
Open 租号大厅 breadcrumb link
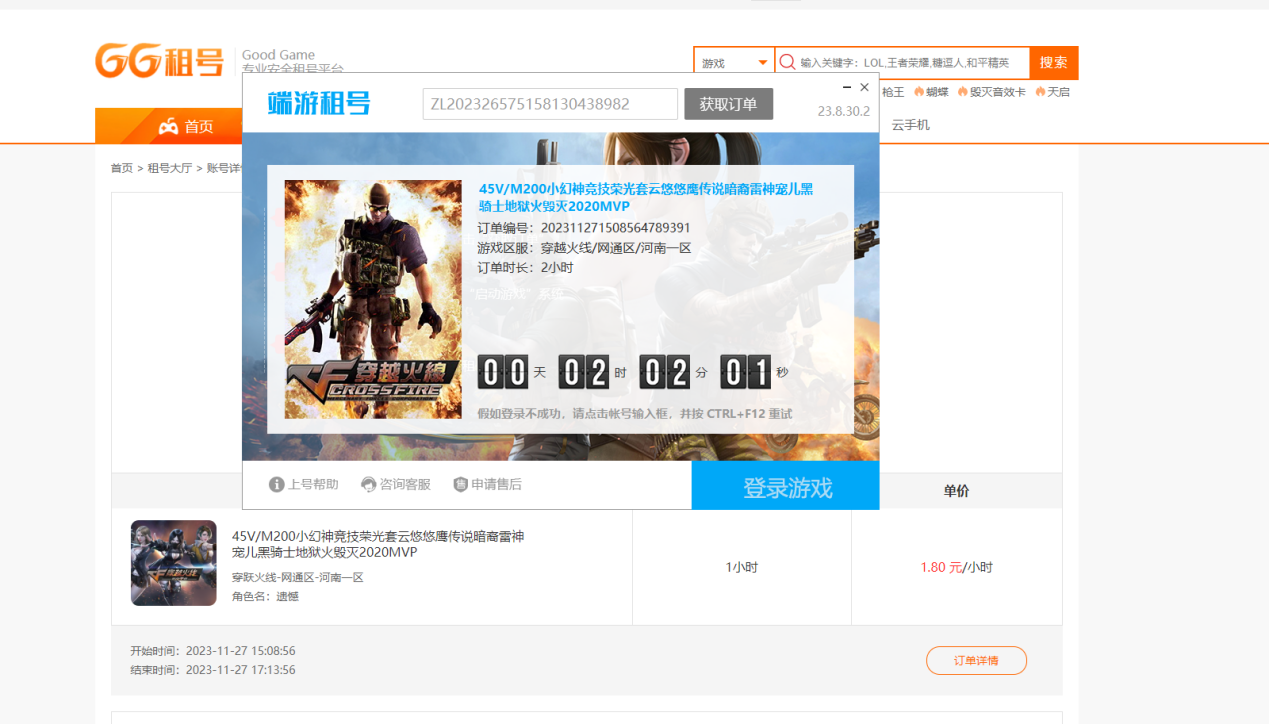pos(169,168)
